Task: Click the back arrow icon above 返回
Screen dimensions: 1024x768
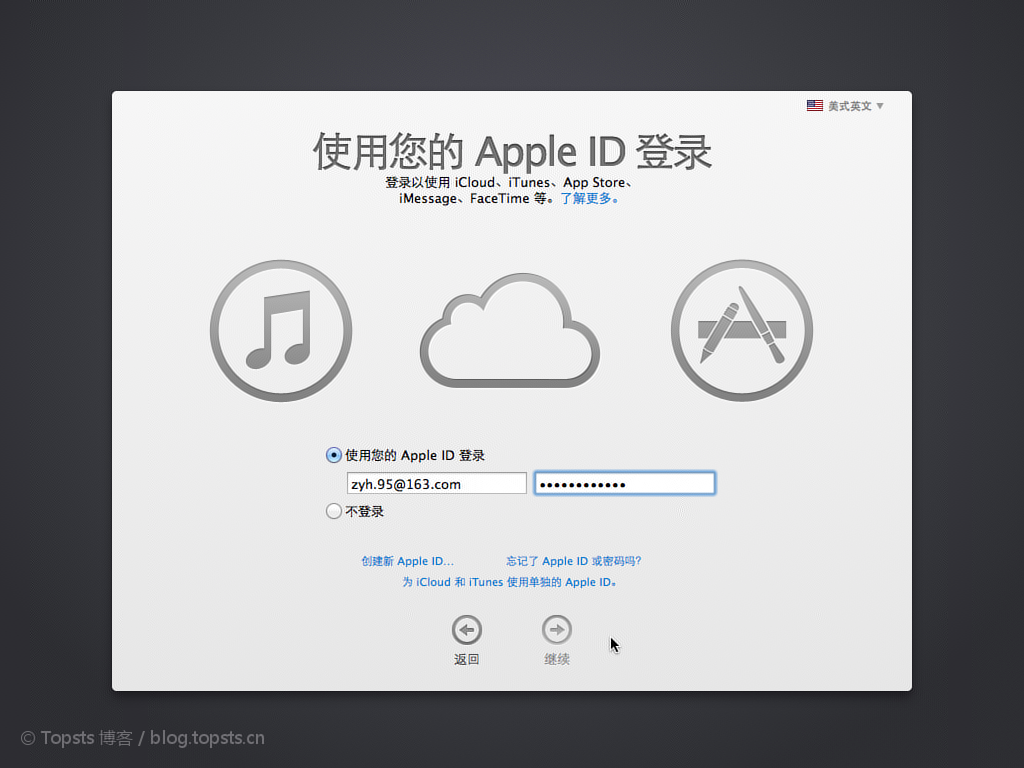Action: click(x=467, y=630)
